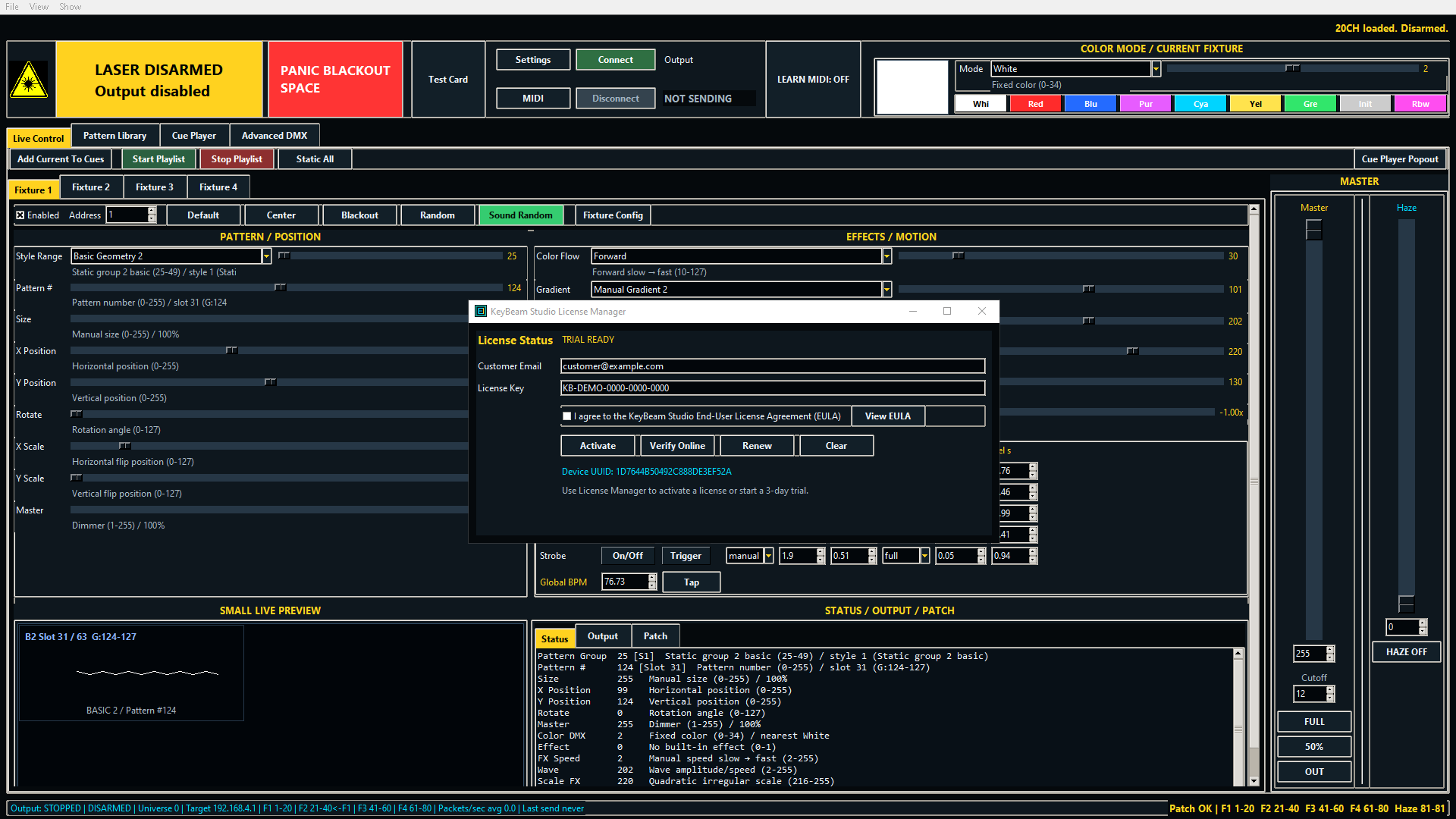Screen dimensions: 1456x819
Task: Toggle the Strobe On/Off button
Action: (x=627, y=556)
